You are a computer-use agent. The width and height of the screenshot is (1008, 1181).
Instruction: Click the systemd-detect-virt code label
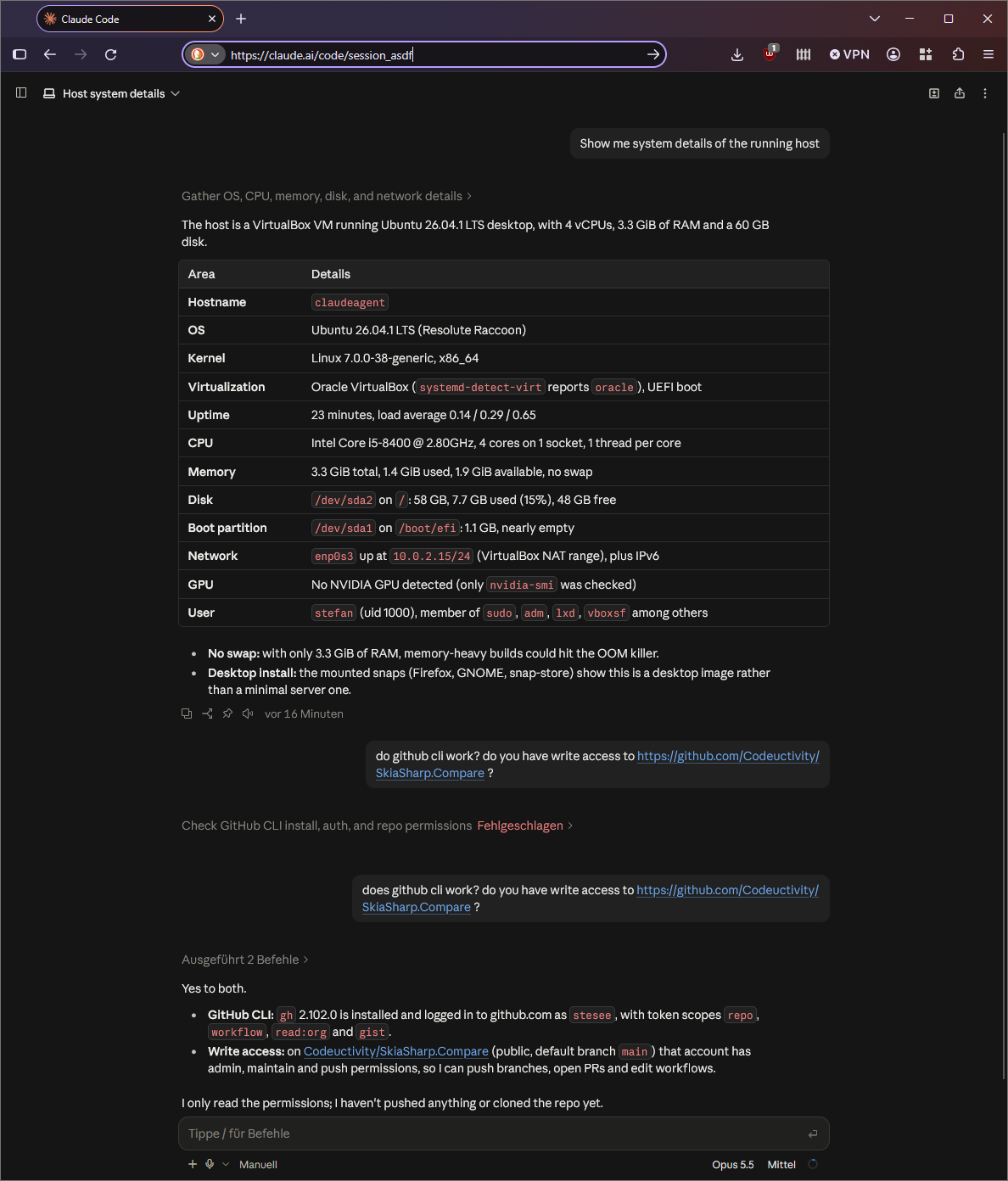480,387
